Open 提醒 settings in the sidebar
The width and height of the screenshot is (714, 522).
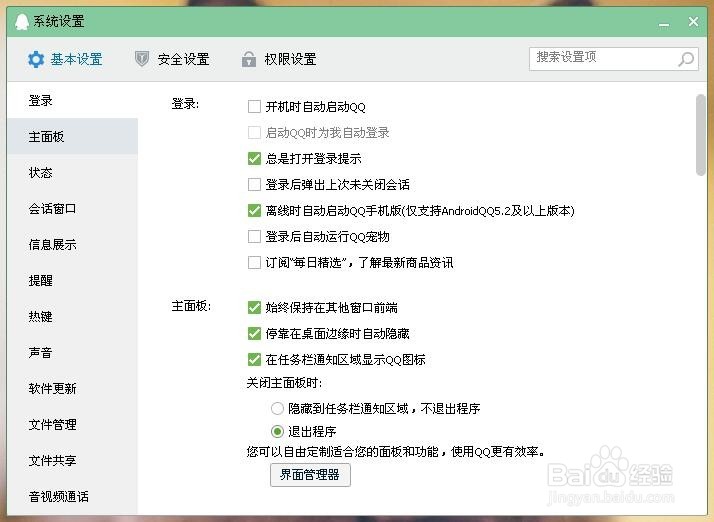click(x=72, y=280)
